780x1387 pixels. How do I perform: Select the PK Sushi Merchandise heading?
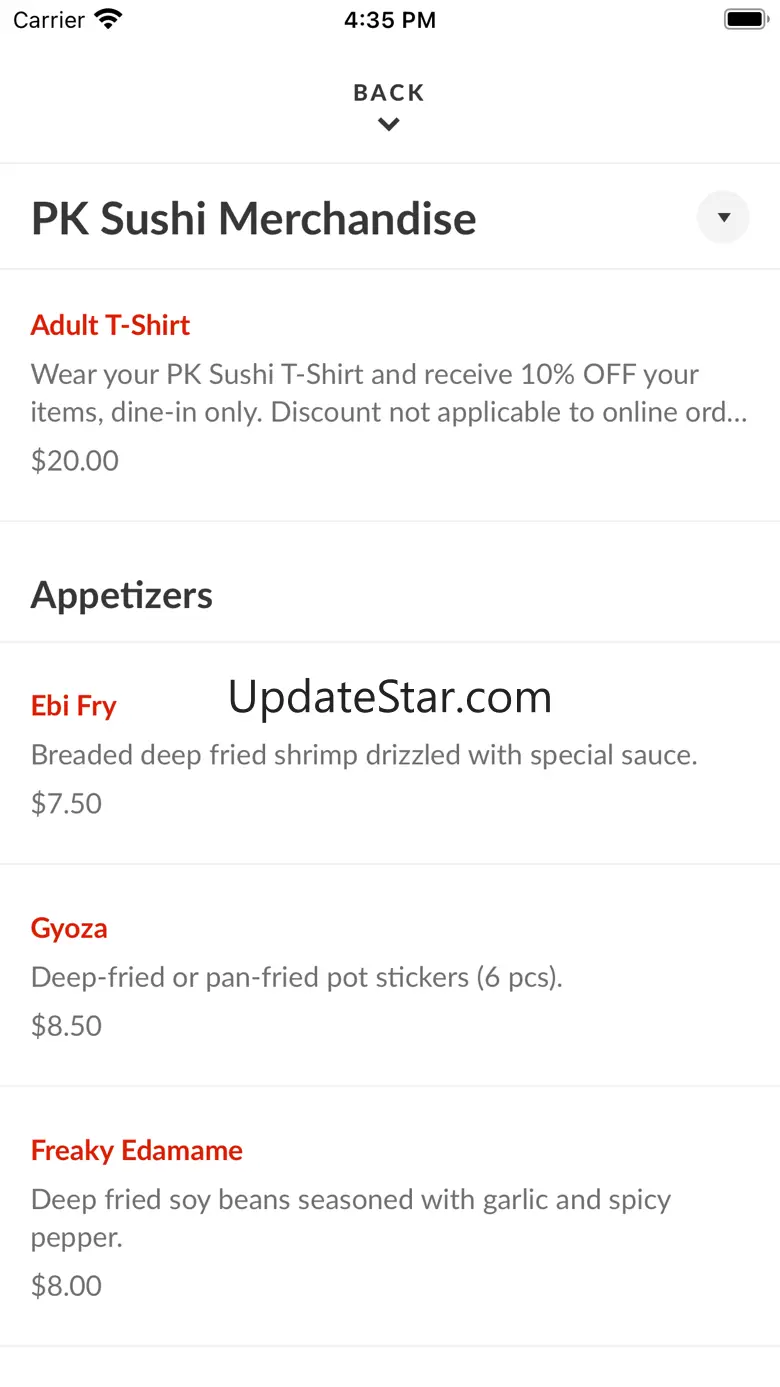(254, 218)
